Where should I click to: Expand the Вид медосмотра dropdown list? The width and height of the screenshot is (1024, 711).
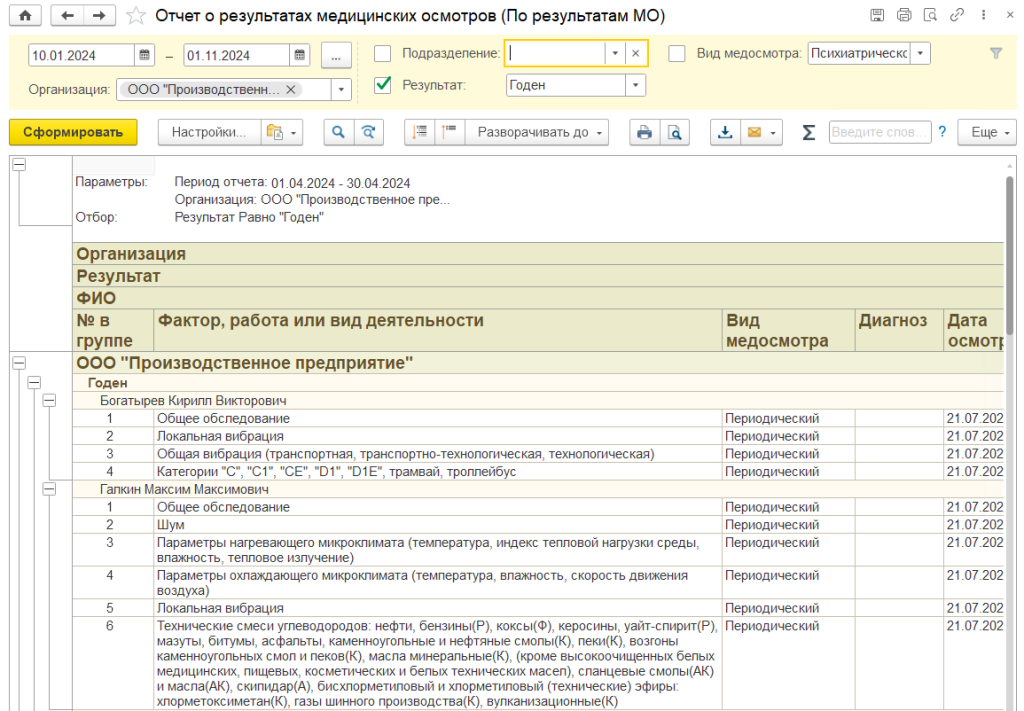(x=919, y=54)
